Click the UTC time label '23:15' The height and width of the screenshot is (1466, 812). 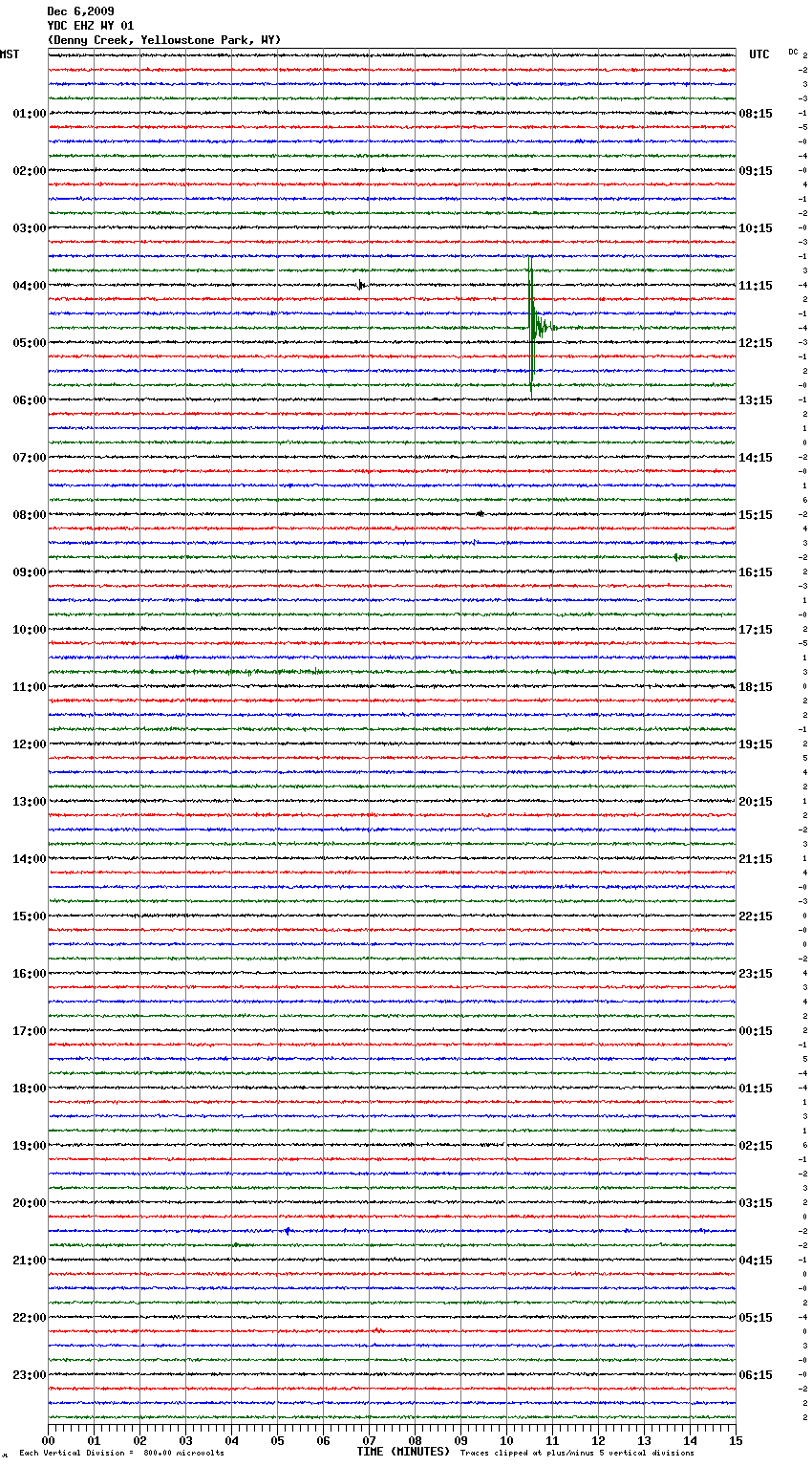756,974
